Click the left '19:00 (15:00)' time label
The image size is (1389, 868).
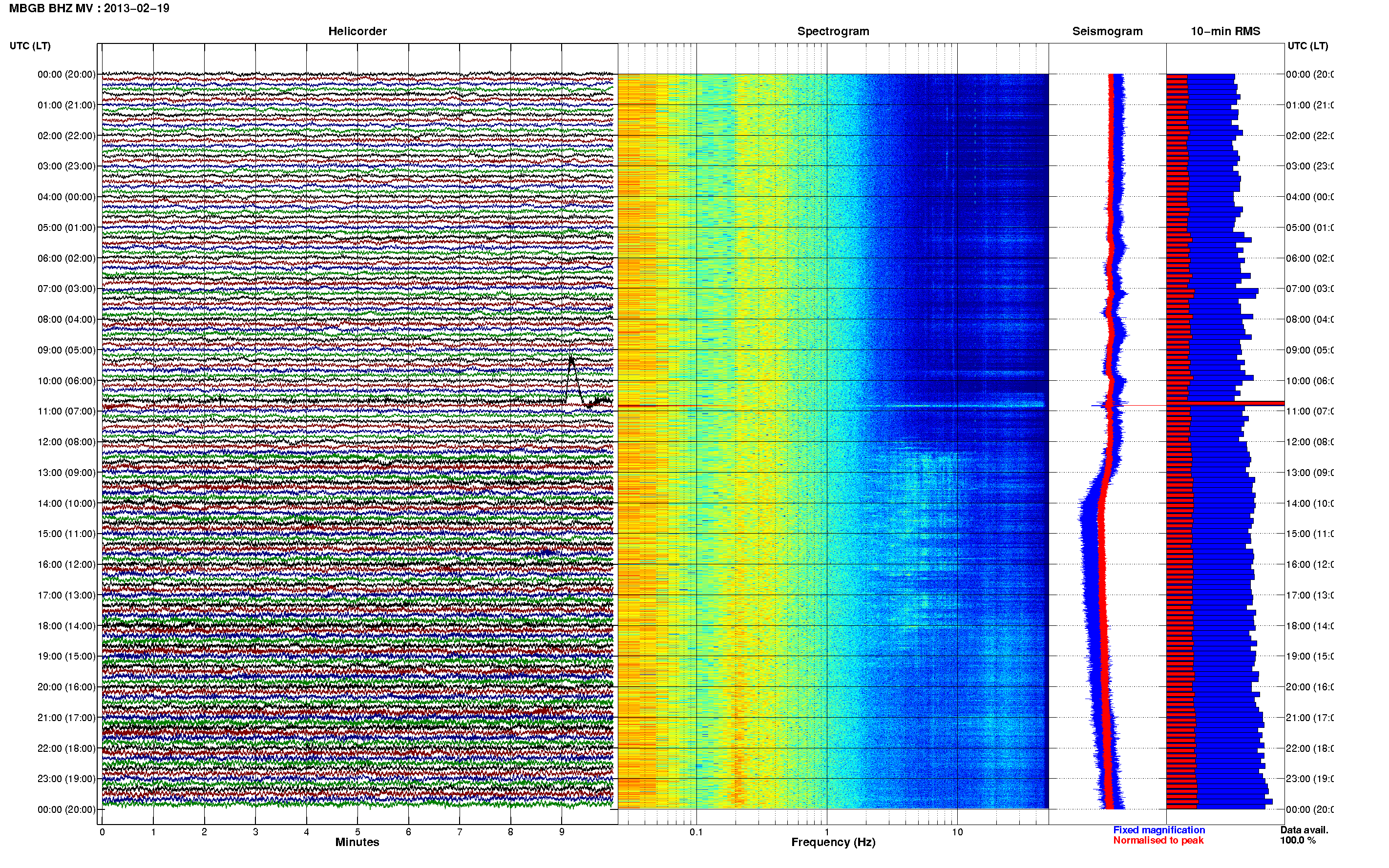click(x=66, y=656)
